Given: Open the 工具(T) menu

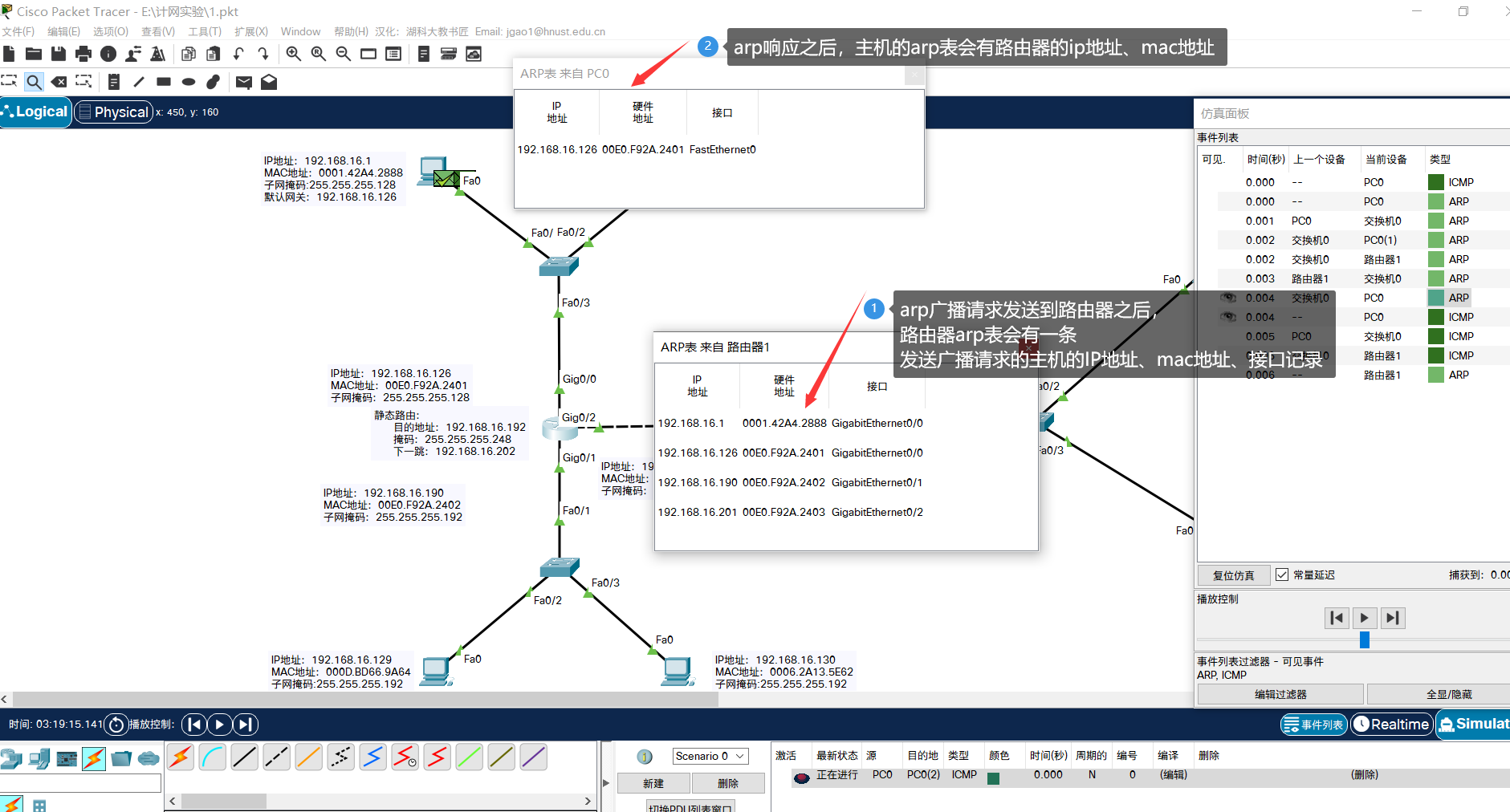Looking at the screenshot, I should (204, 31).
